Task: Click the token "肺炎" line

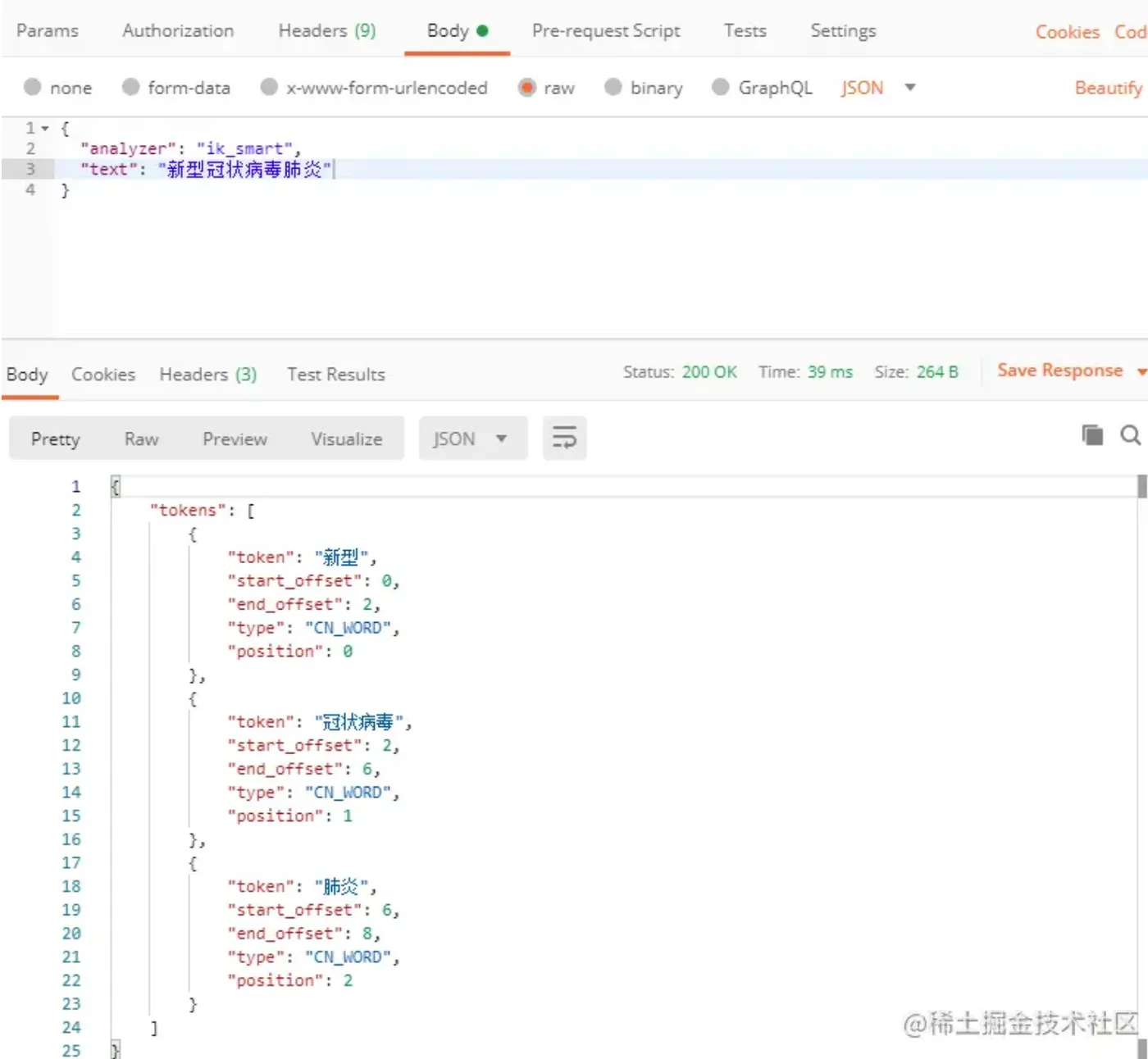Action: [302, 886]
